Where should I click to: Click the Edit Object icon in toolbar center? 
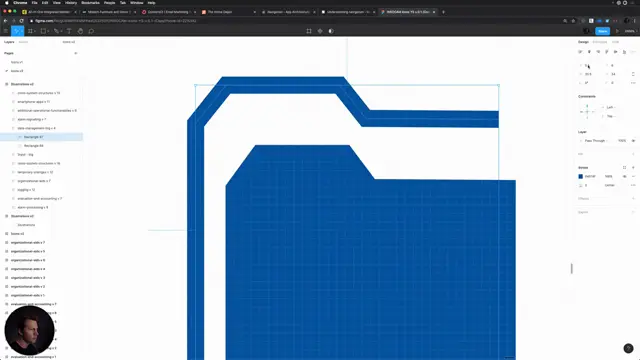pyautogui.click(x=309, y=31)
